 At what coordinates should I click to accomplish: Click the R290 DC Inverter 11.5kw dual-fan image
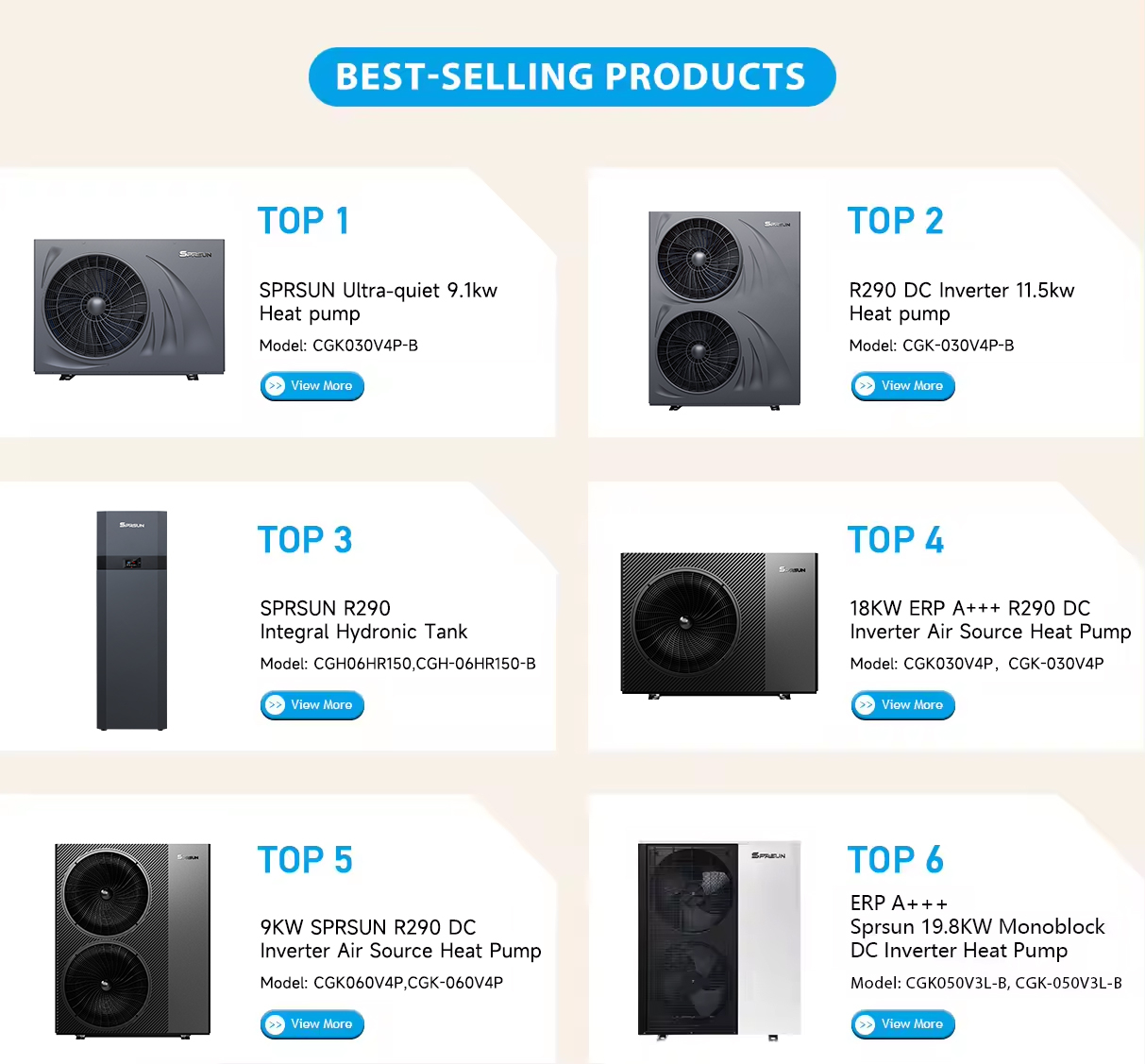point(724,311)
